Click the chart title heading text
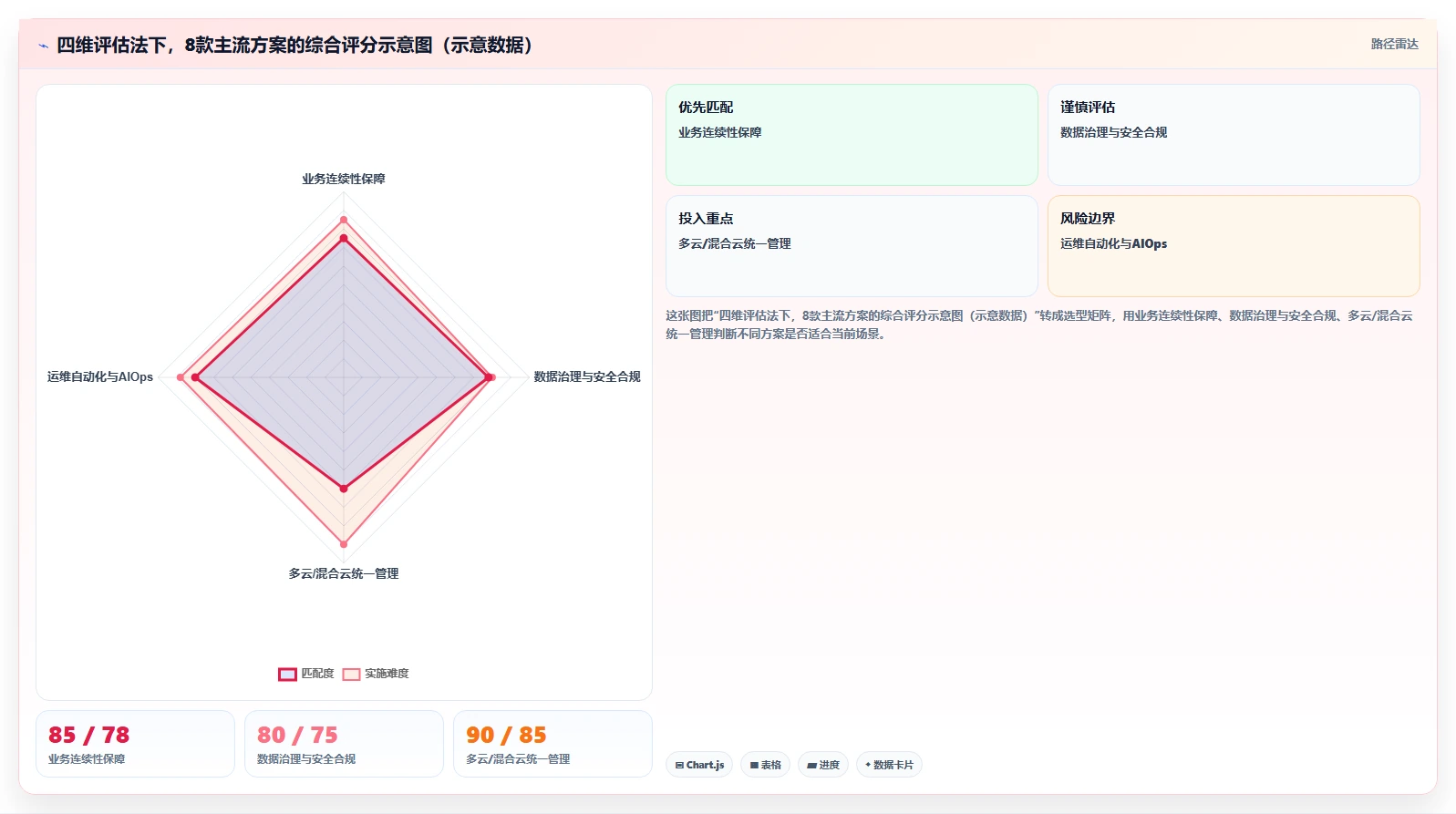Screen dimensions: 1456x814 pos(294,45)
